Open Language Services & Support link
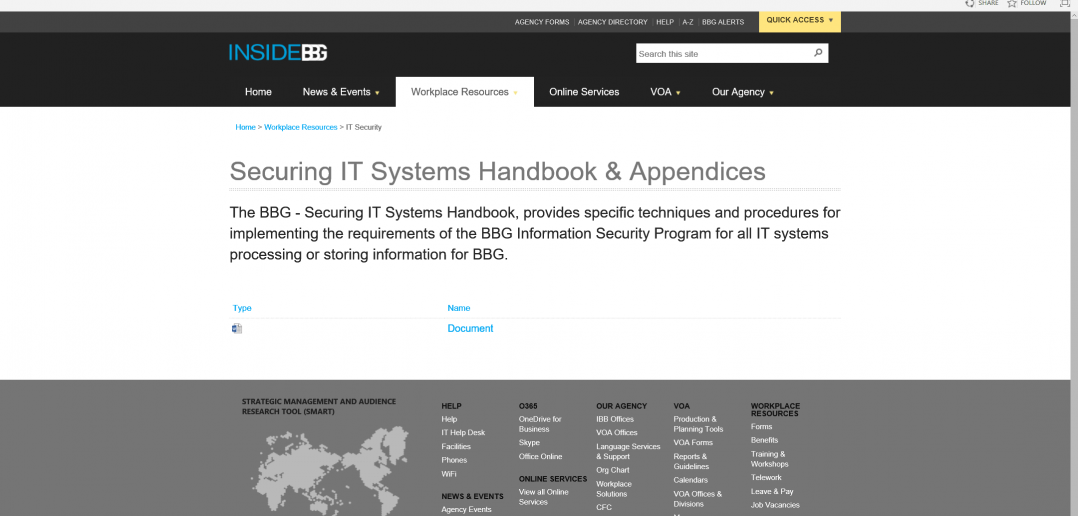The width and height of the screenshot is (1078, 516). click(x=628, y=451)
